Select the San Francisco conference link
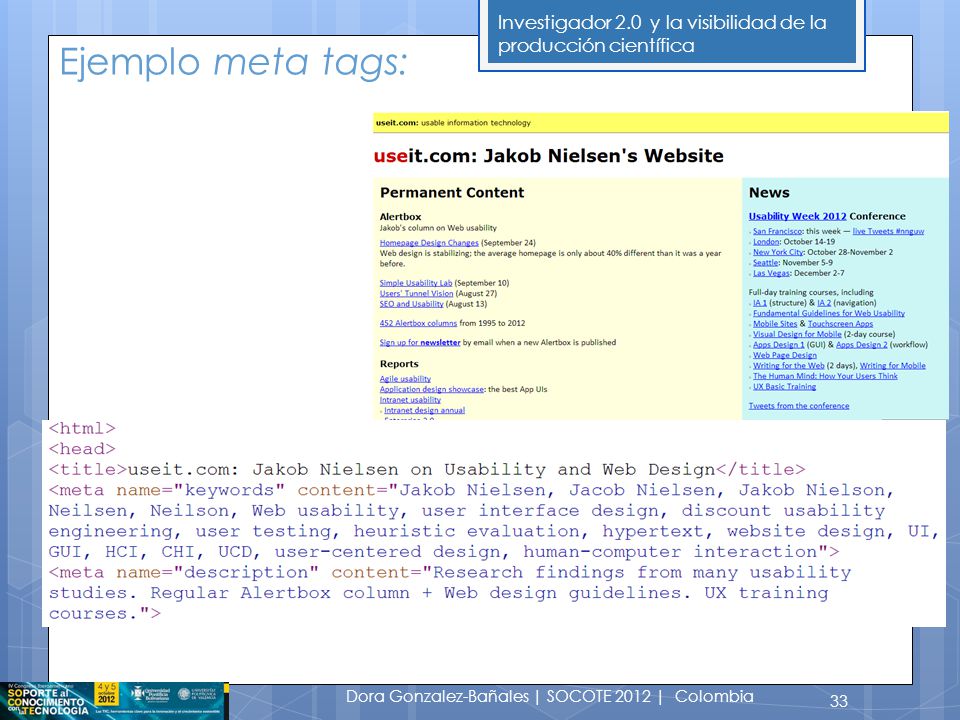 (x=777, y=231)
